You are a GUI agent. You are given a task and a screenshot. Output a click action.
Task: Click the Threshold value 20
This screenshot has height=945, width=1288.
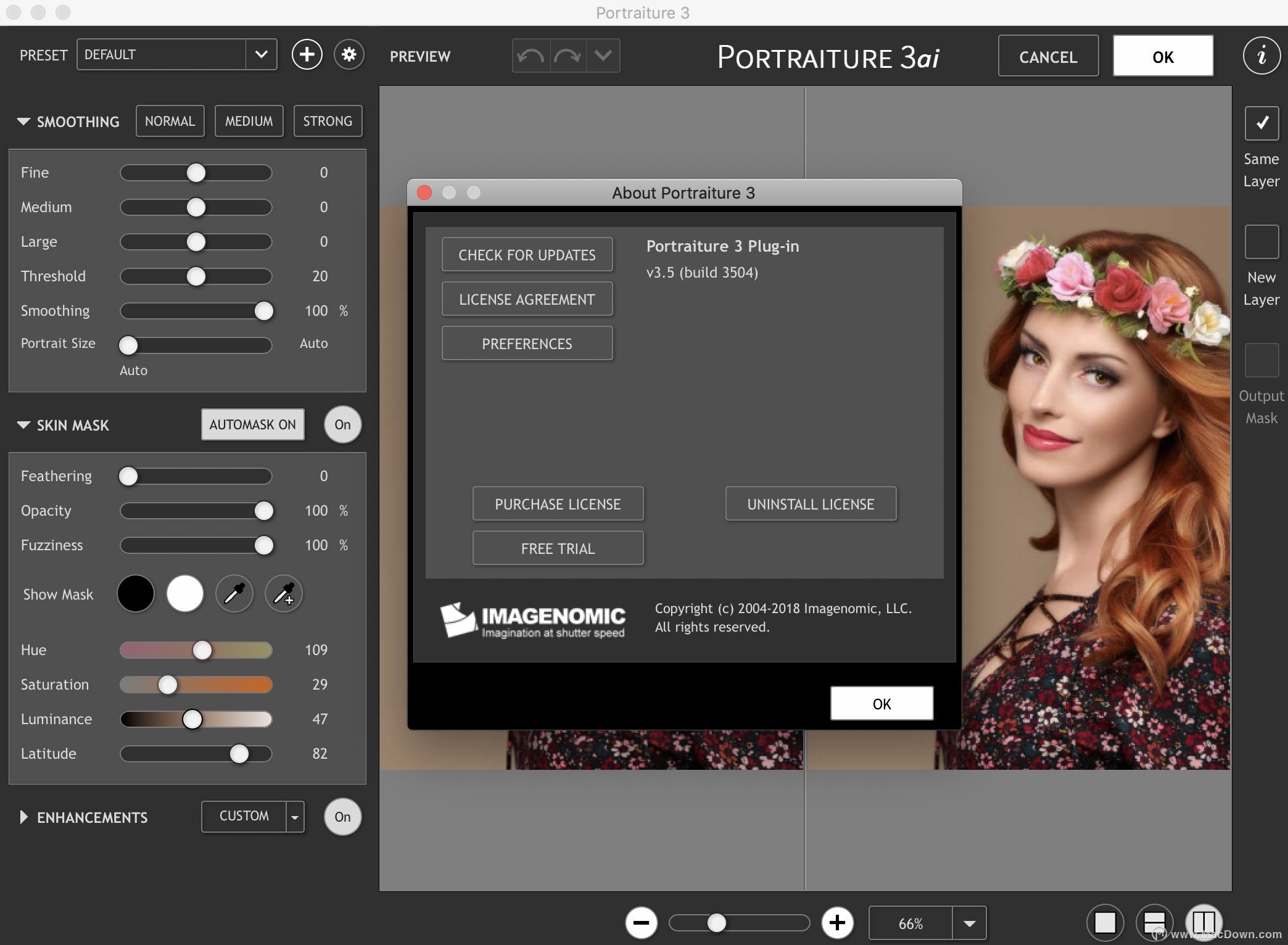[320, 276]
